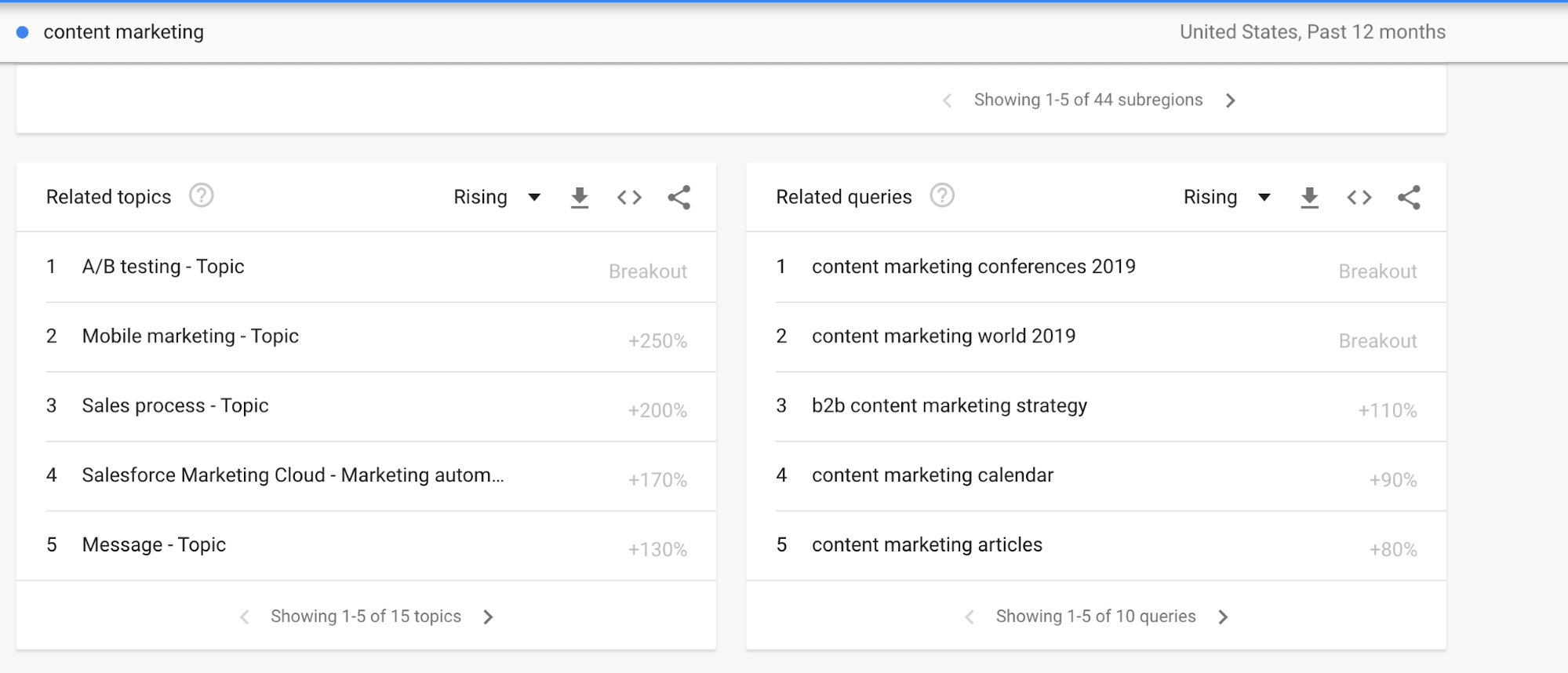Screen dimensions: 1568x673
Task: Click Showing 1-5 of 15 topics text
Action: point(366,617)
